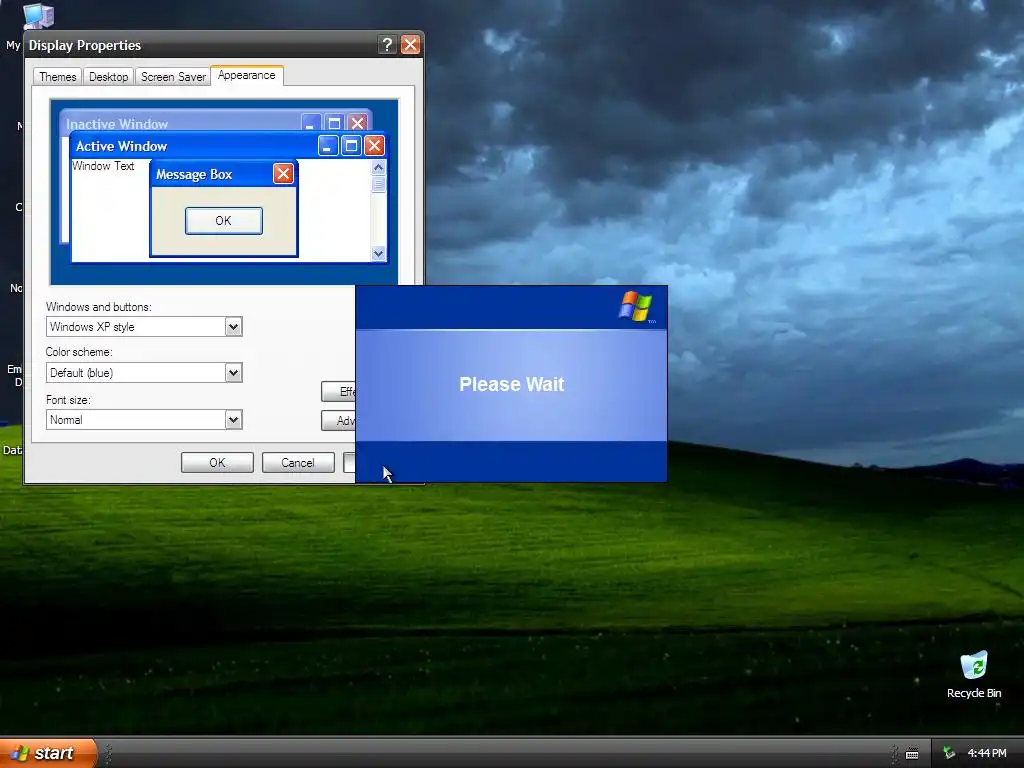Screen dimensions: 1024x768
Task: Click the help question mark in Display Properties
Action: point(387,44)
